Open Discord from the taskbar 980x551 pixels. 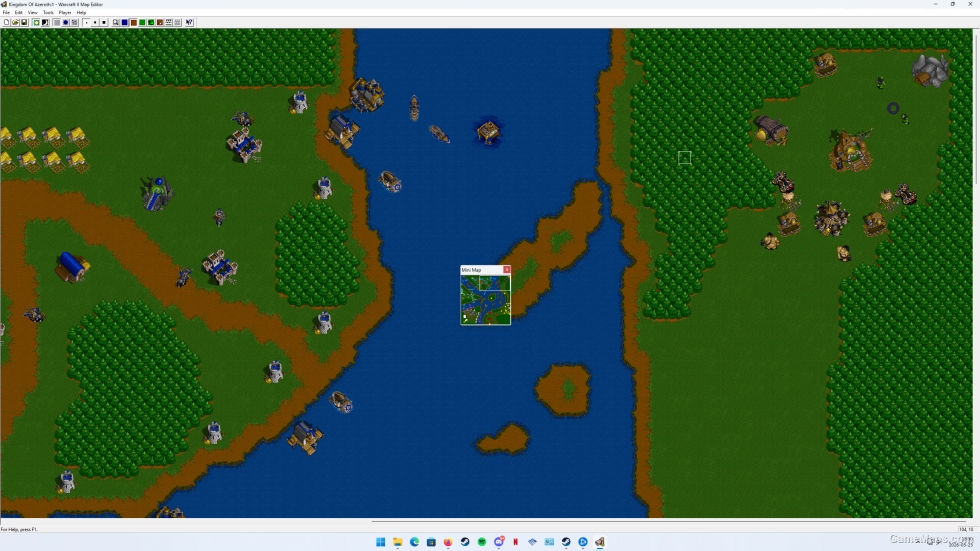pyautogui.click(x=499, y=542)
